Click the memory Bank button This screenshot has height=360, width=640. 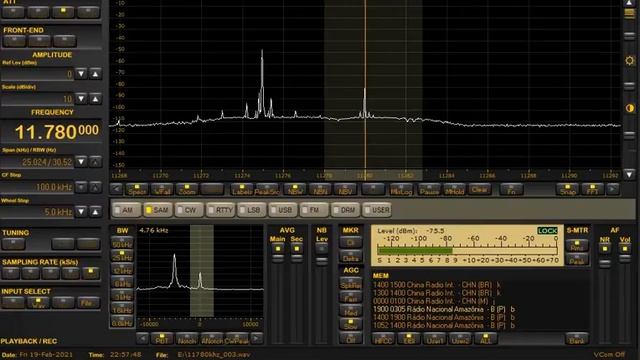click(x=577, y=339)
